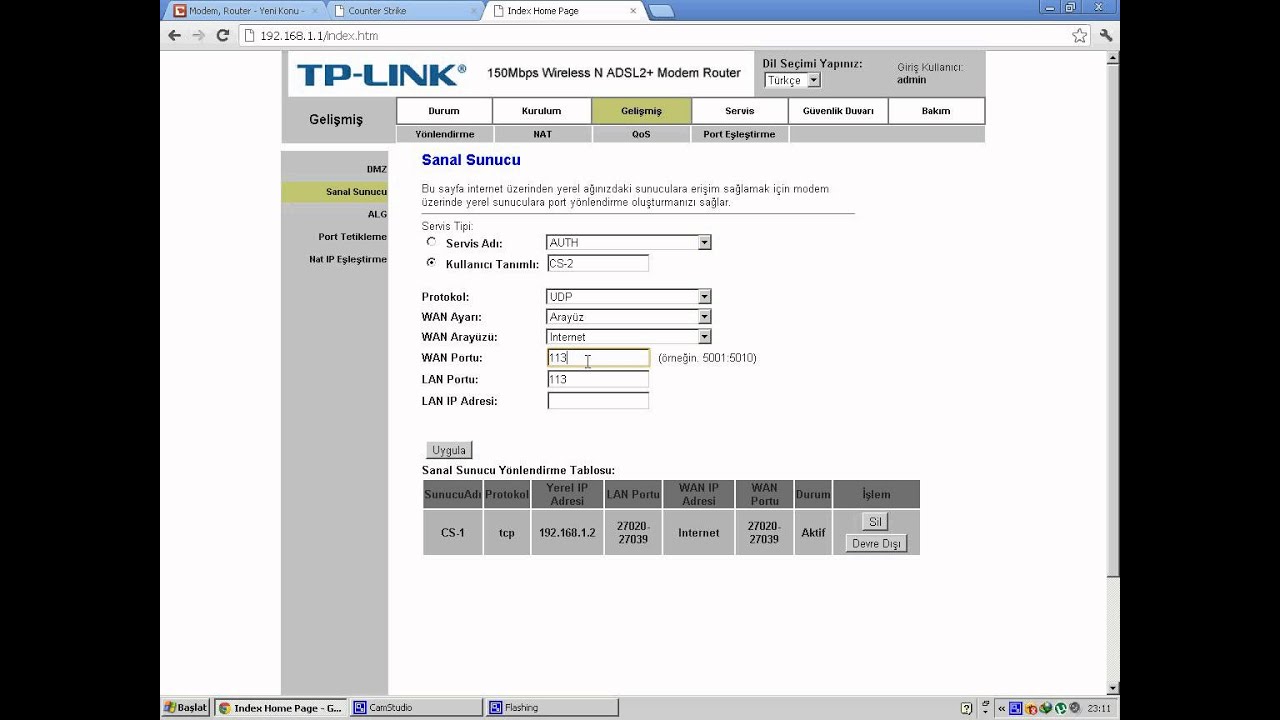Close the Index Home Page tab
Viewport: 1280px width, 720px height.
pyautogui.click(x=633, y=11)
